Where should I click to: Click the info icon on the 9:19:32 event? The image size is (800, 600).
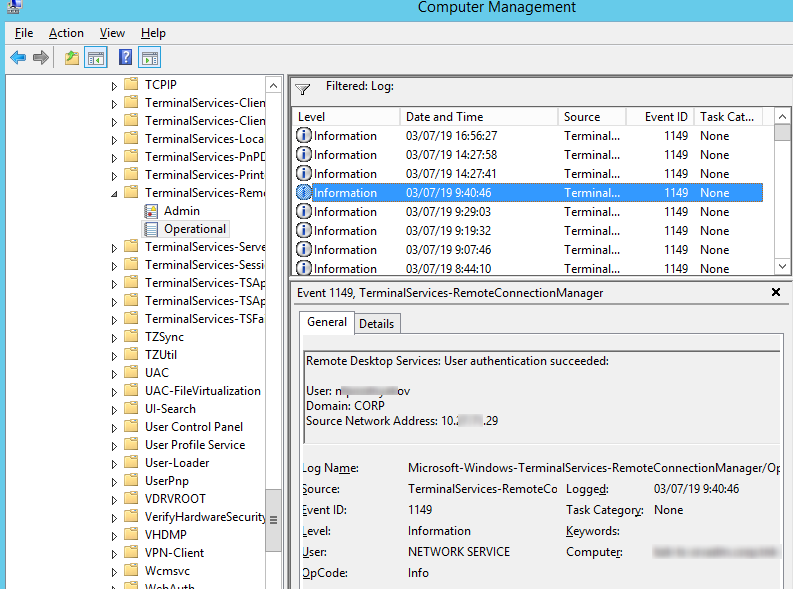pyautogui.click(x=304, y=231)
